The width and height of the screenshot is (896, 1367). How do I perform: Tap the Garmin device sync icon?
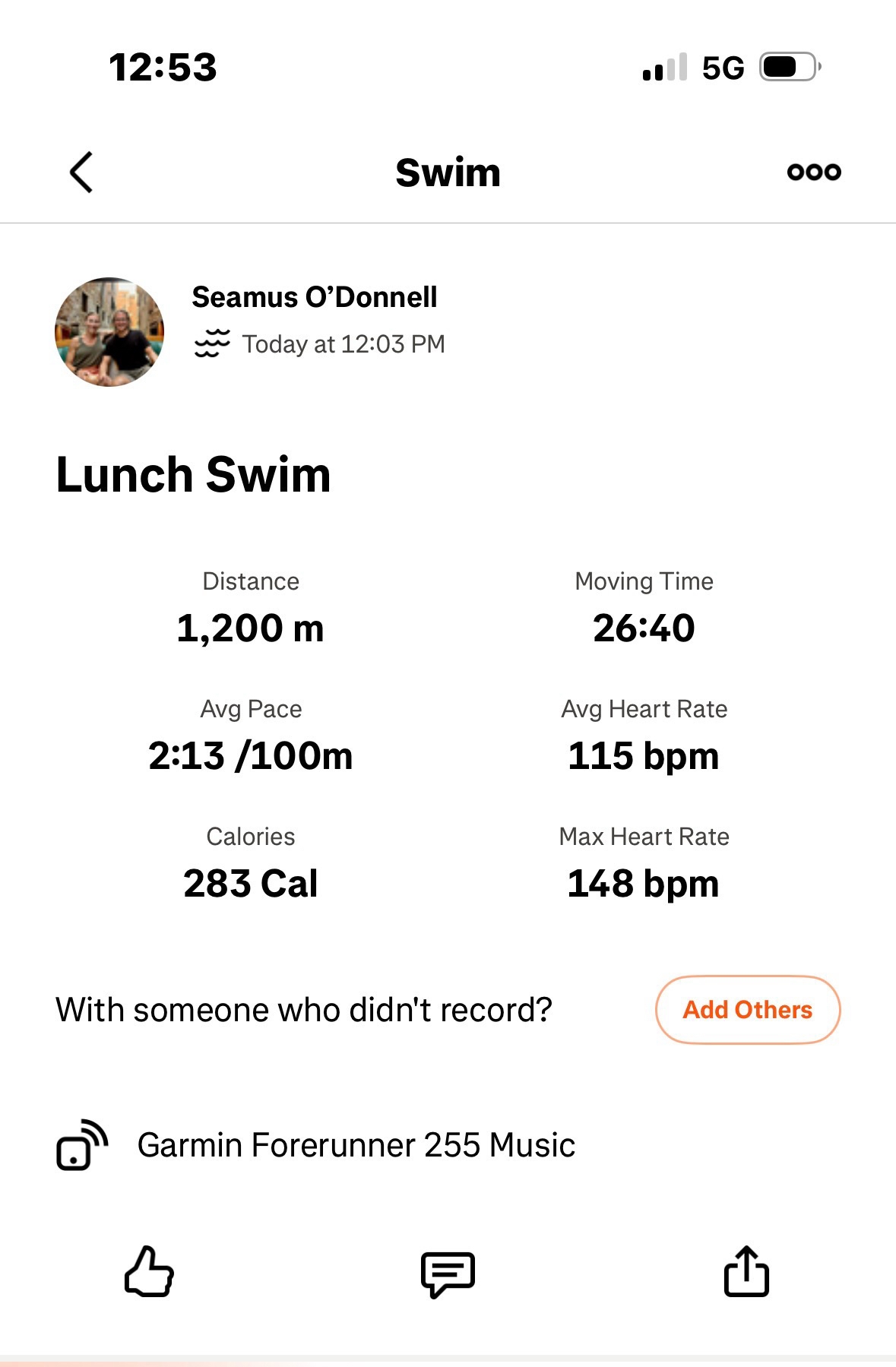(x=82, y=1145)
